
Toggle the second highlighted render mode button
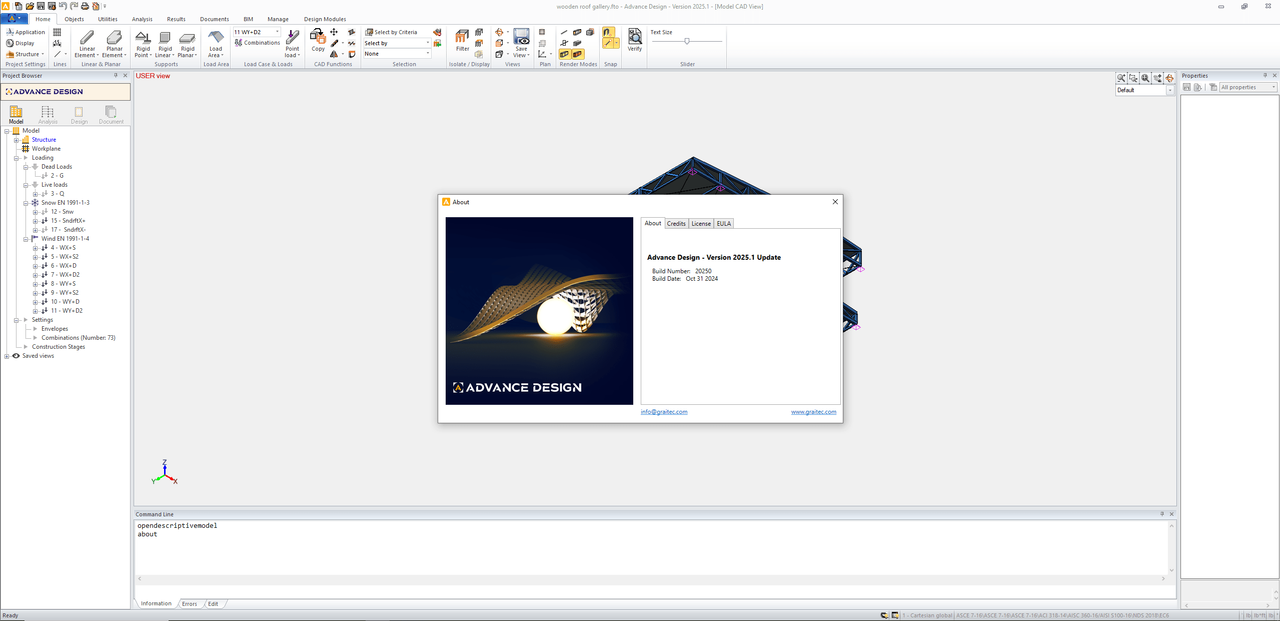pyautogui.click(x=578, y=54)
